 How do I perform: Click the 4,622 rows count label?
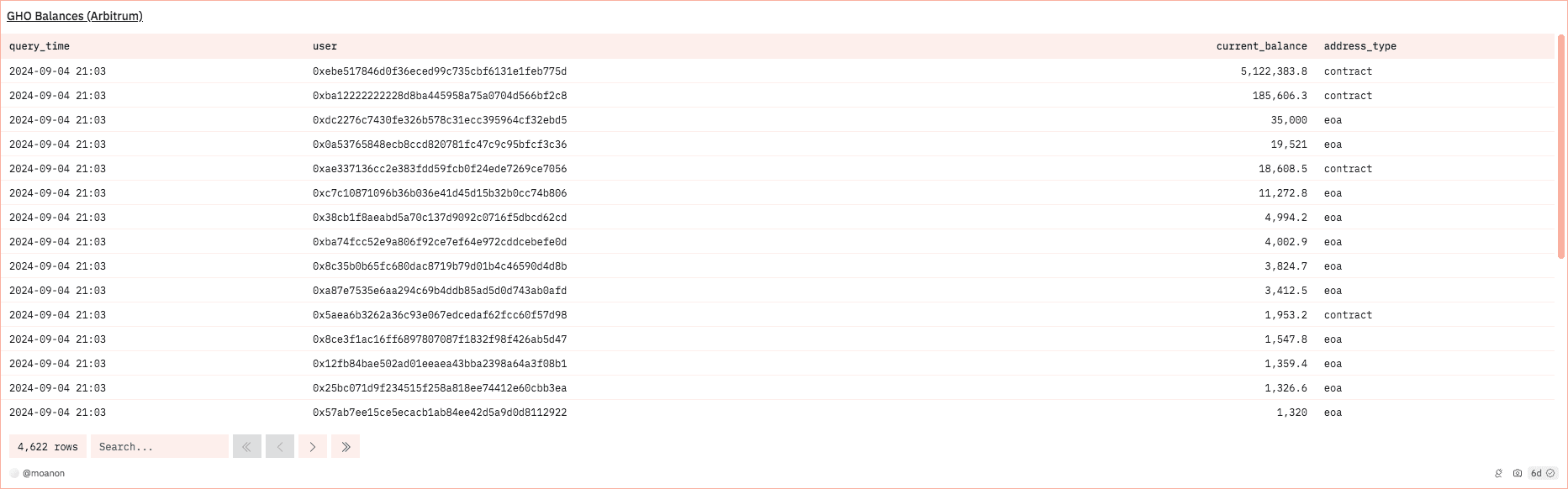pos(48,447)
